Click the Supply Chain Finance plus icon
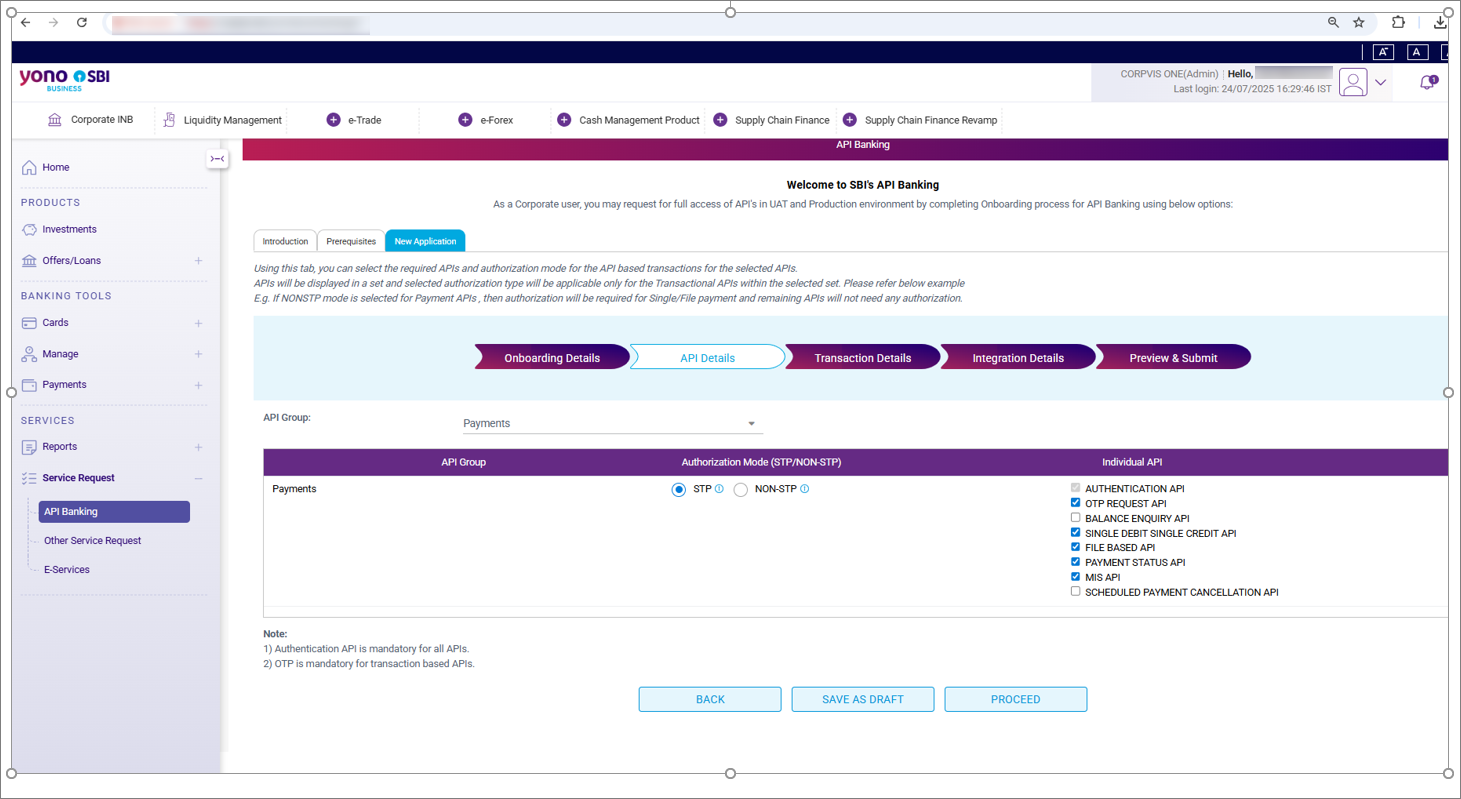 720,120
